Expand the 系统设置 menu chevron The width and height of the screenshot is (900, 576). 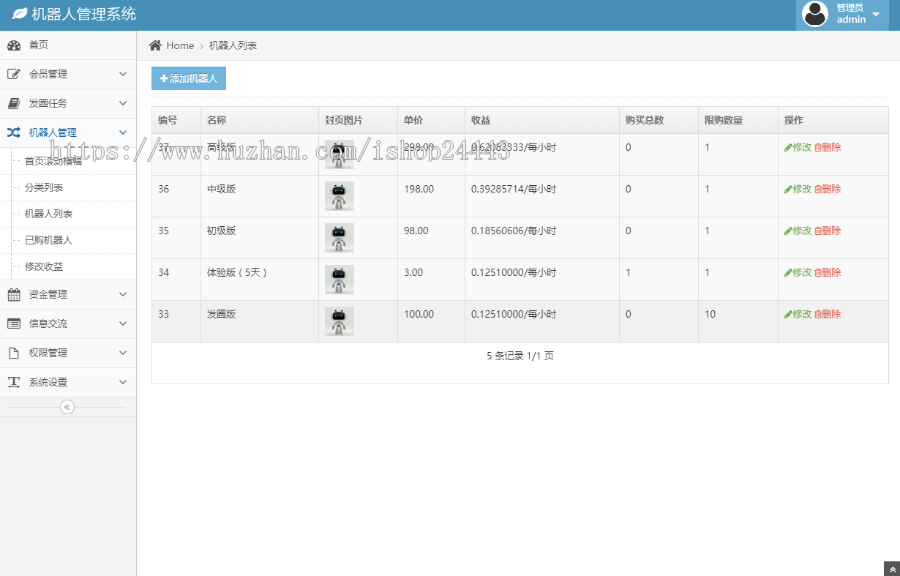tap(123, 382)
